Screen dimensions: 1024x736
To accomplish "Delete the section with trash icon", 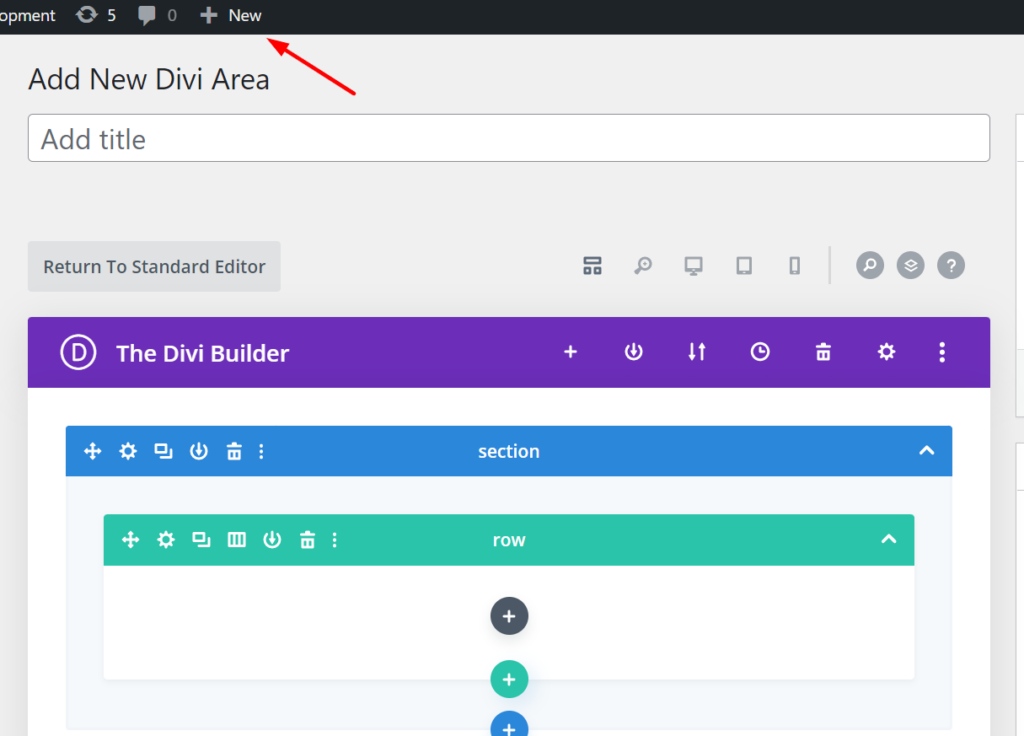I will coord(234,451).
